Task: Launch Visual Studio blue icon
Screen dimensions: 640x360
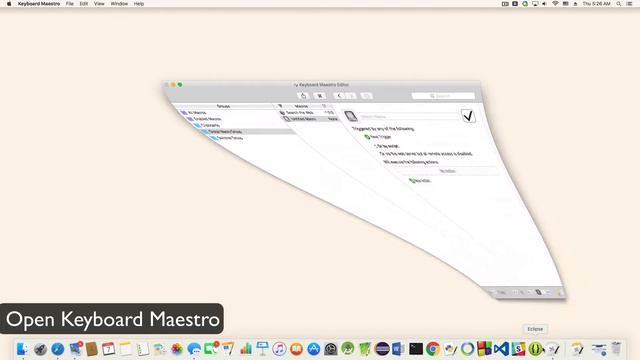Action: (x=502, y=349)
